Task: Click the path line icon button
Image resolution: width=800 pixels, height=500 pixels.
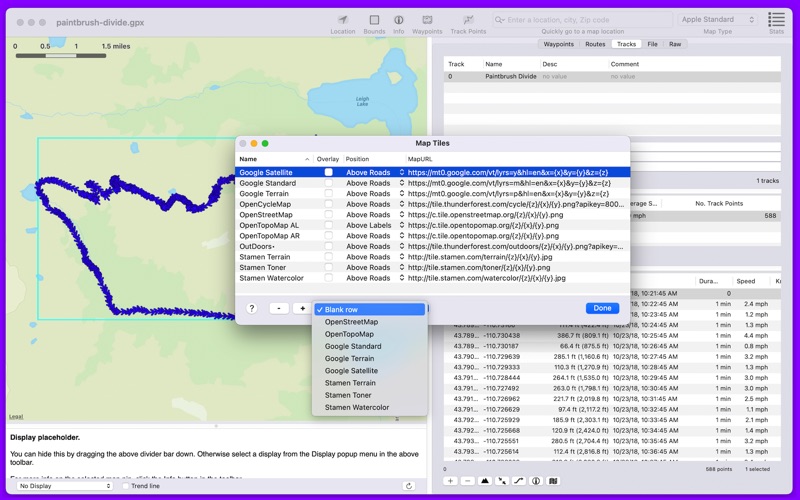Action: pos(519,481)
